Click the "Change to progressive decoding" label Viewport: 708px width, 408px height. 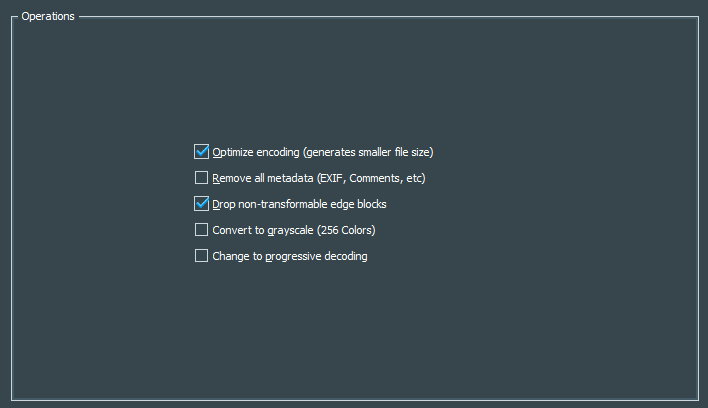pyautogui.click(x=290, y=257)
